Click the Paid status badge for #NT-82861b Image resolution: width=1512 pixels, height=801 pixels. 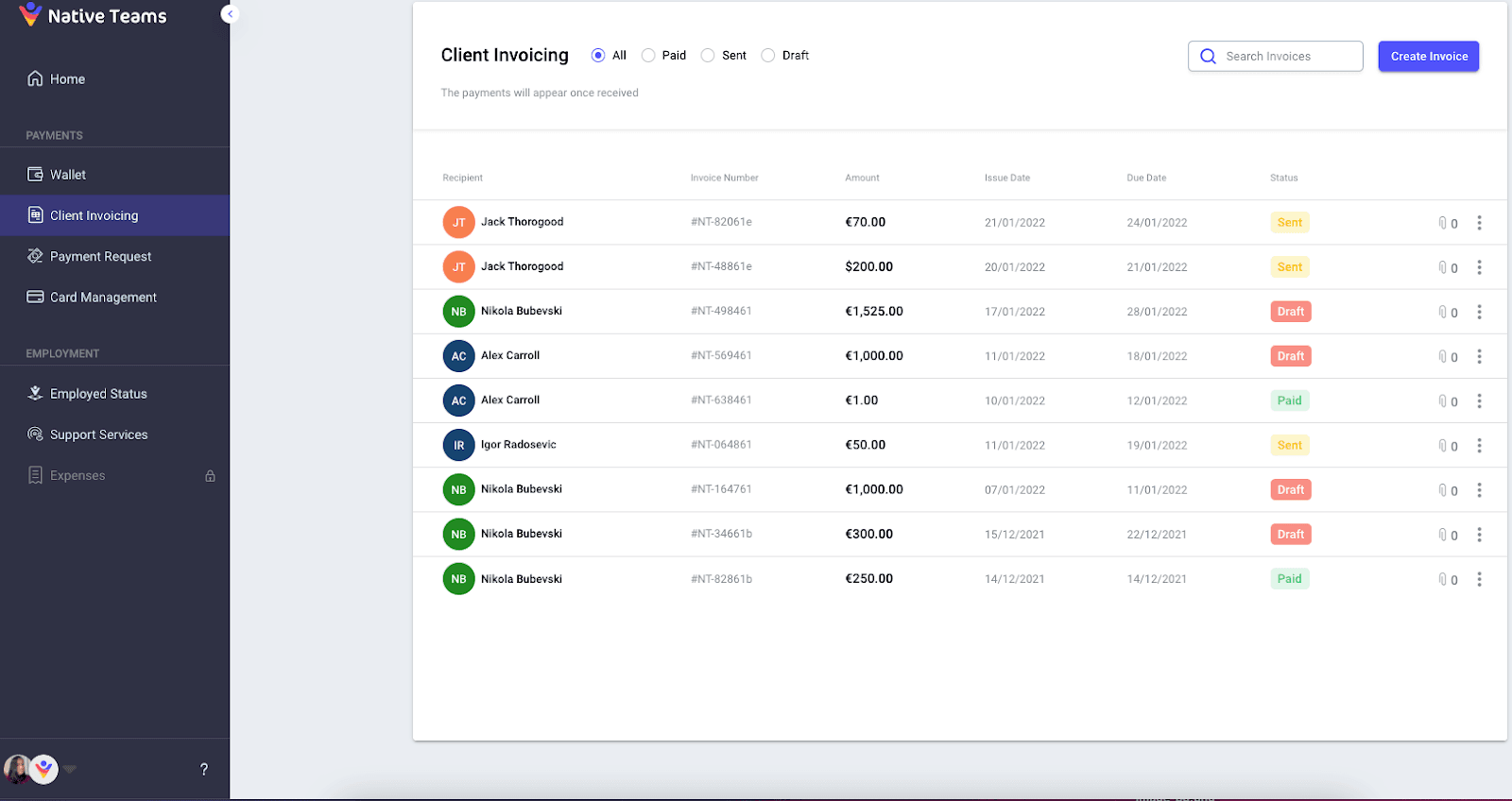pos(1290,579)
